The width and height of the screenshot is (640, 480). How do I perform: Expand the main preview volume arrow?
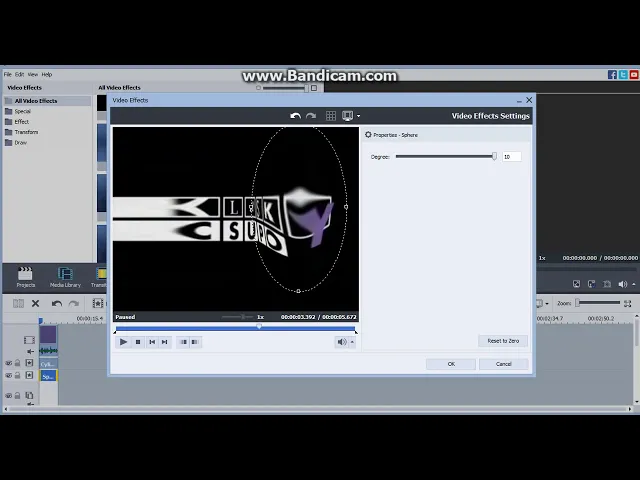click(633, 284)
